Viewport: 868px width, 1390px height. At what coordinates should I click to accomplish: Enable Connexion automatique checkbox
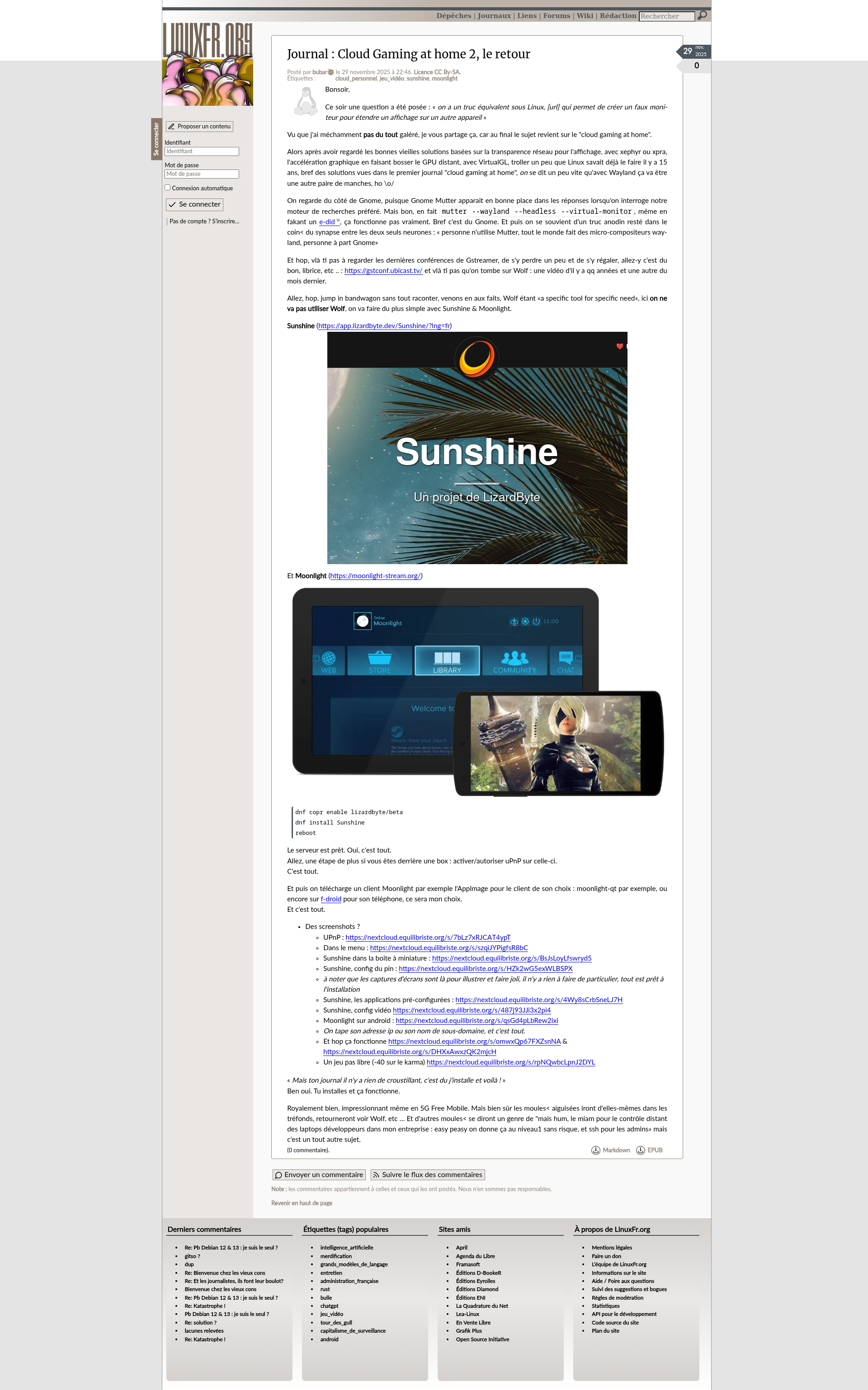[x=168, y=188]
